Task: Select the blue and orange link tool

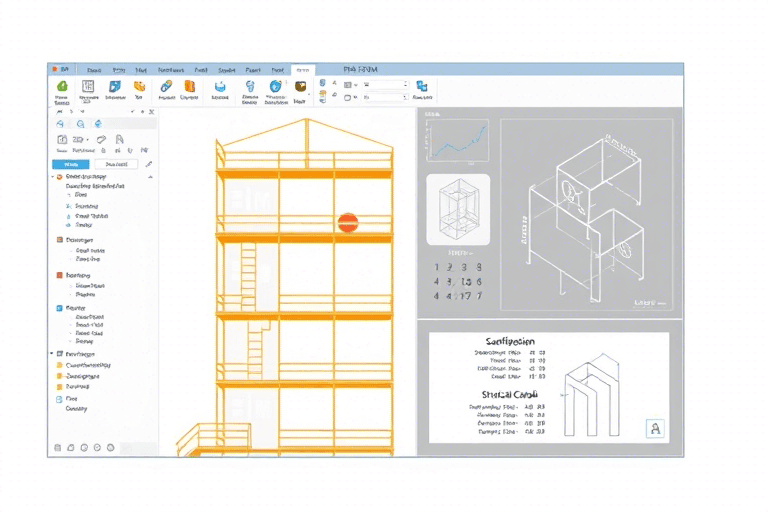Action: pyautogui.click(x=166, y=87)
